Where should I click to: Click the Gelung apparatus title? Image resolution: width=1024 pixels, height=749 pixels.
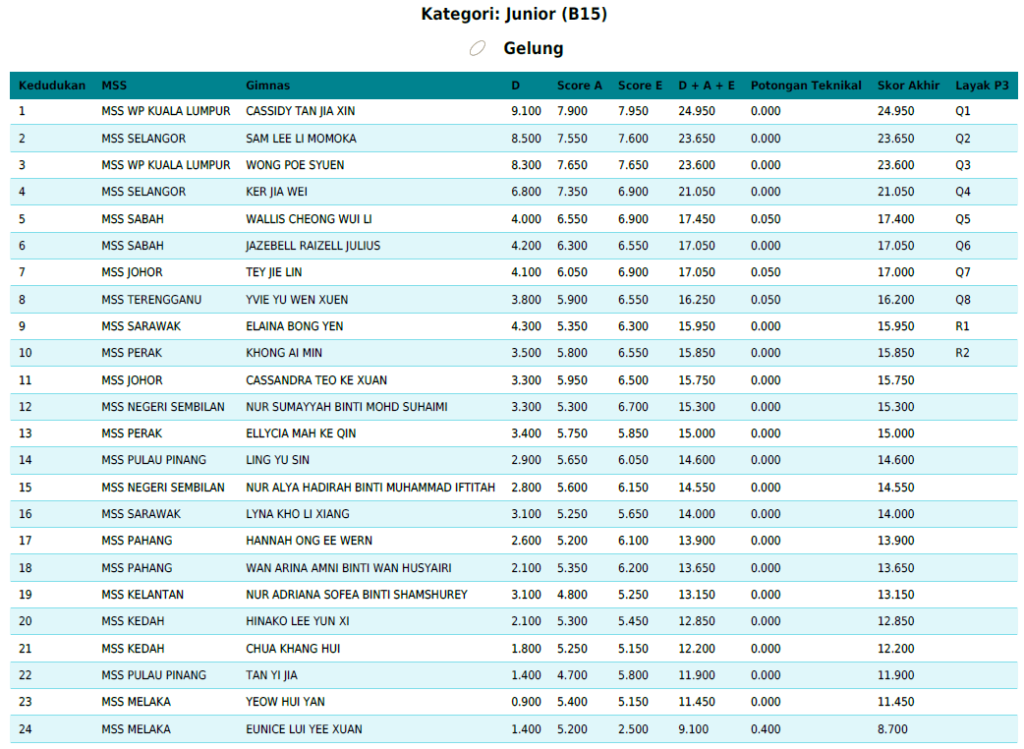tap(533, 48)
